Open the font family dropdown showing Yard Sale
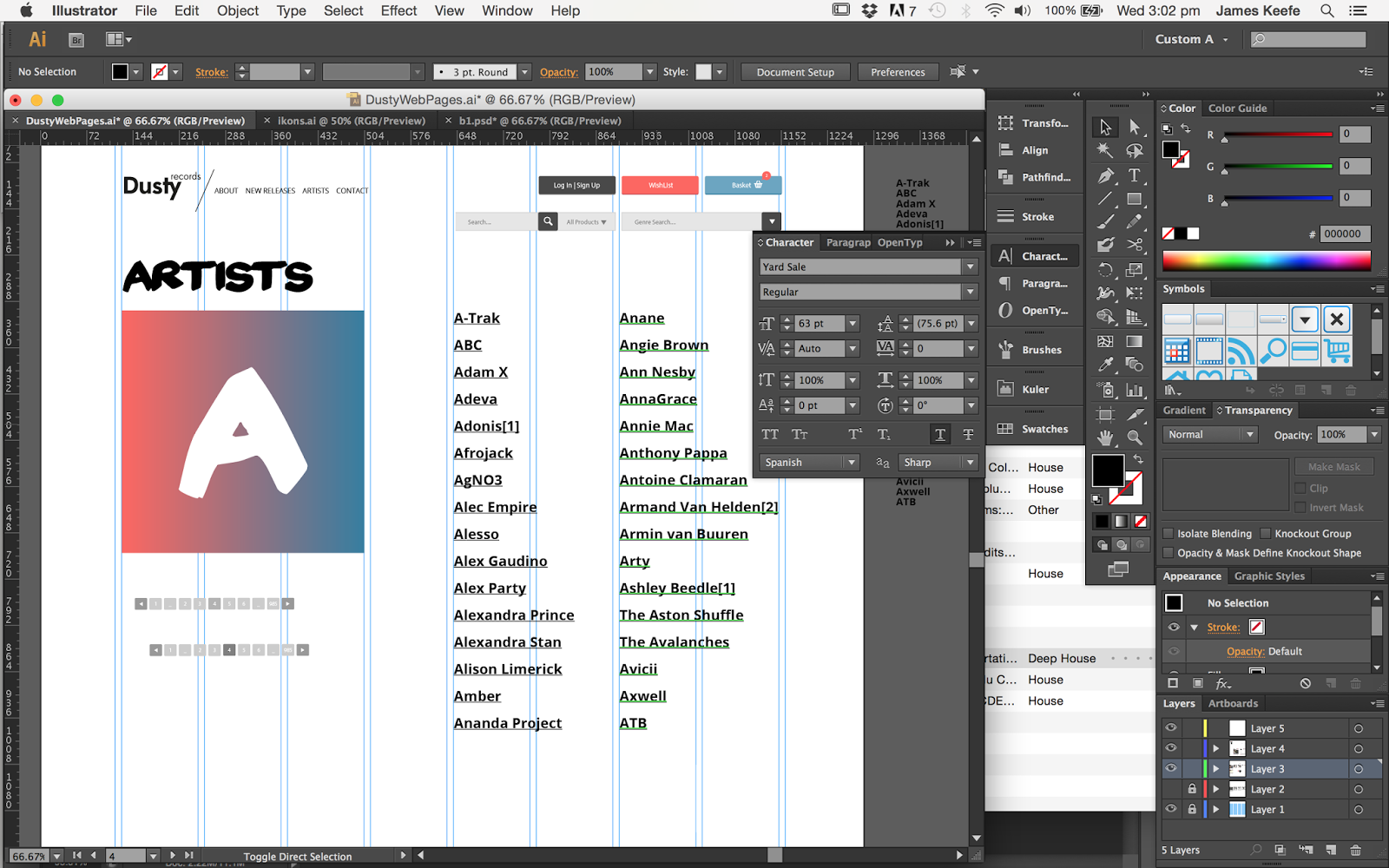Viewport: 1389px width, 868px height. click(x=971, y=267)
